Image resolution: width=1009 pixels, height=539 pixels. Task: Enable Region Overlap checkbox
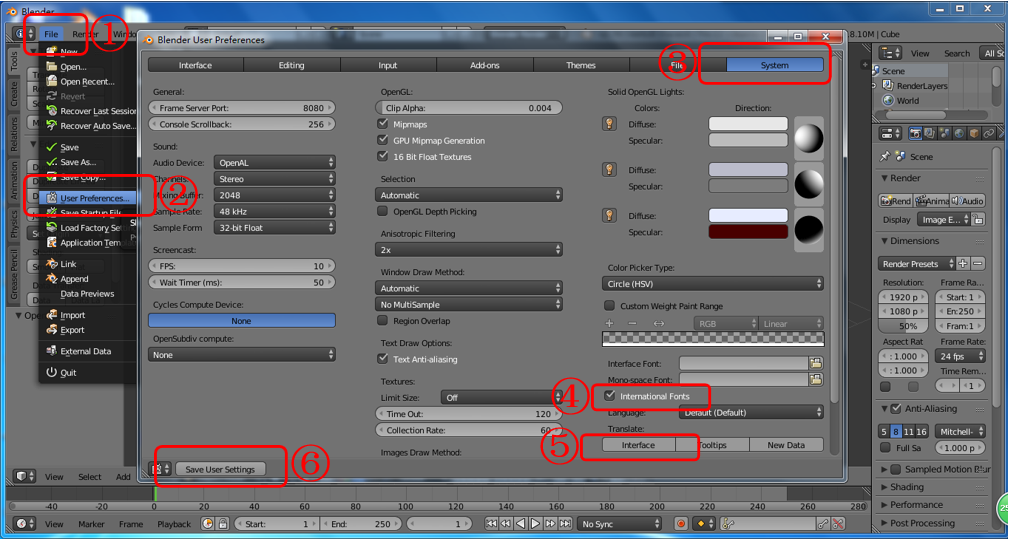point(383,320)
